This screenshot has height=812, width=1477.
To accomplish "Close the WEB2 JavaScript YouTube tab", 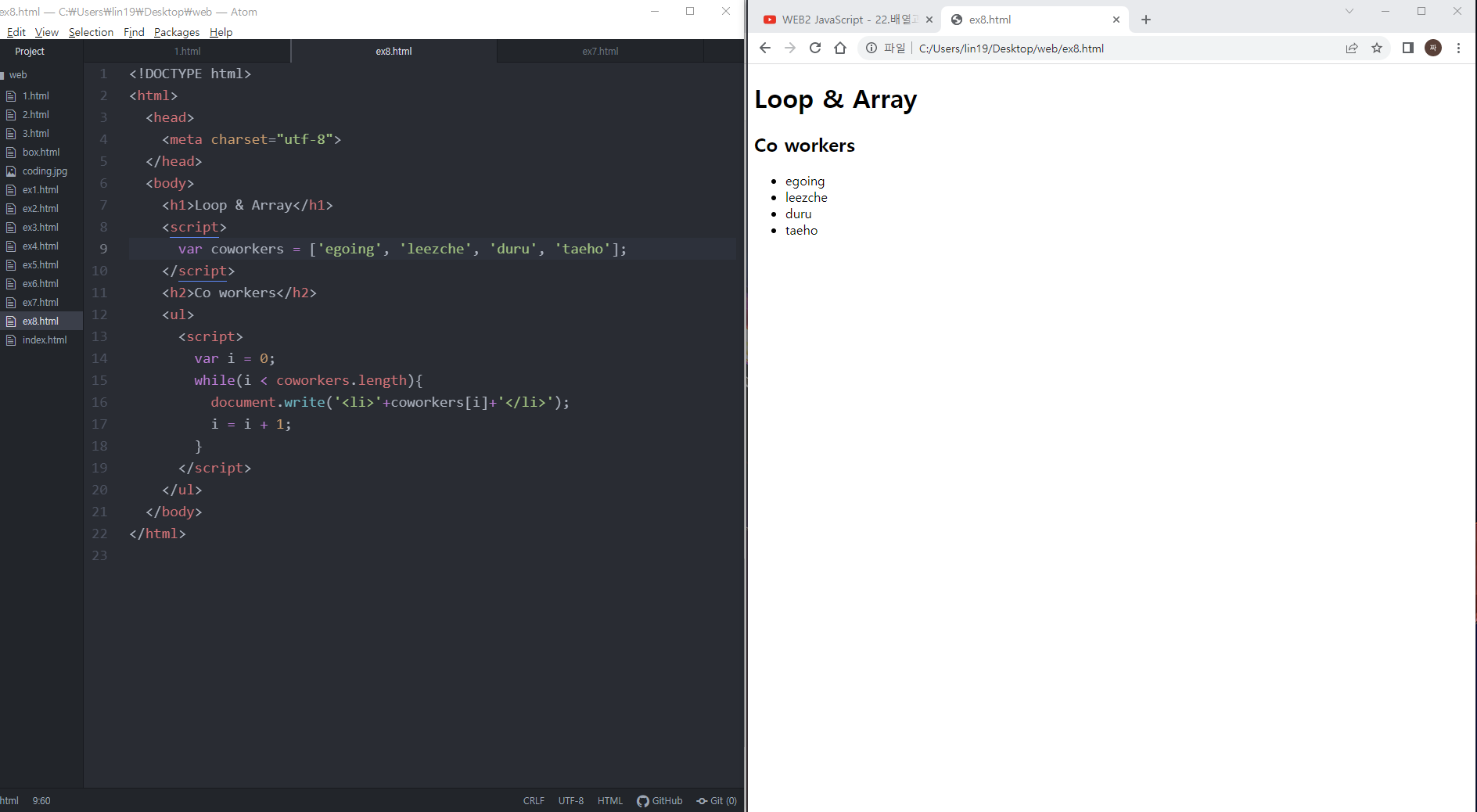I will (x=929, y=20).
